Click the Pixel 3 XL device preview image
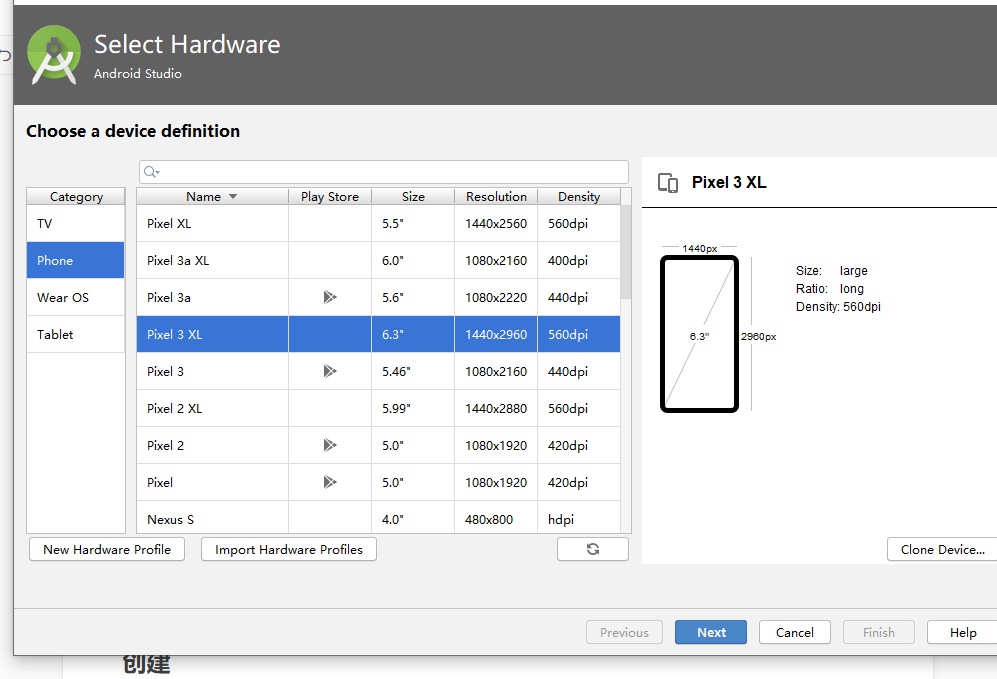This screenshot has height=679, width=997. [x=699, y=334]
